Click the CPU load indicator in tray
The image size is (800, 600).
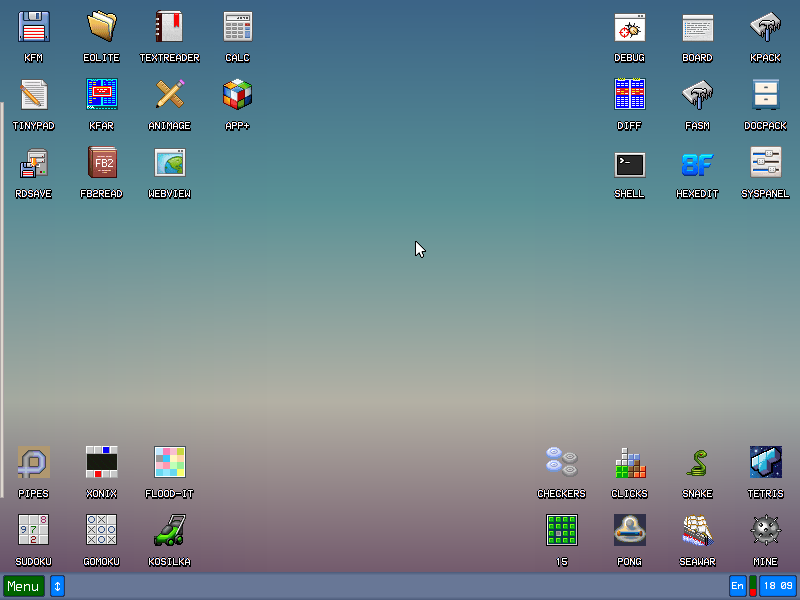click(753, 586)
